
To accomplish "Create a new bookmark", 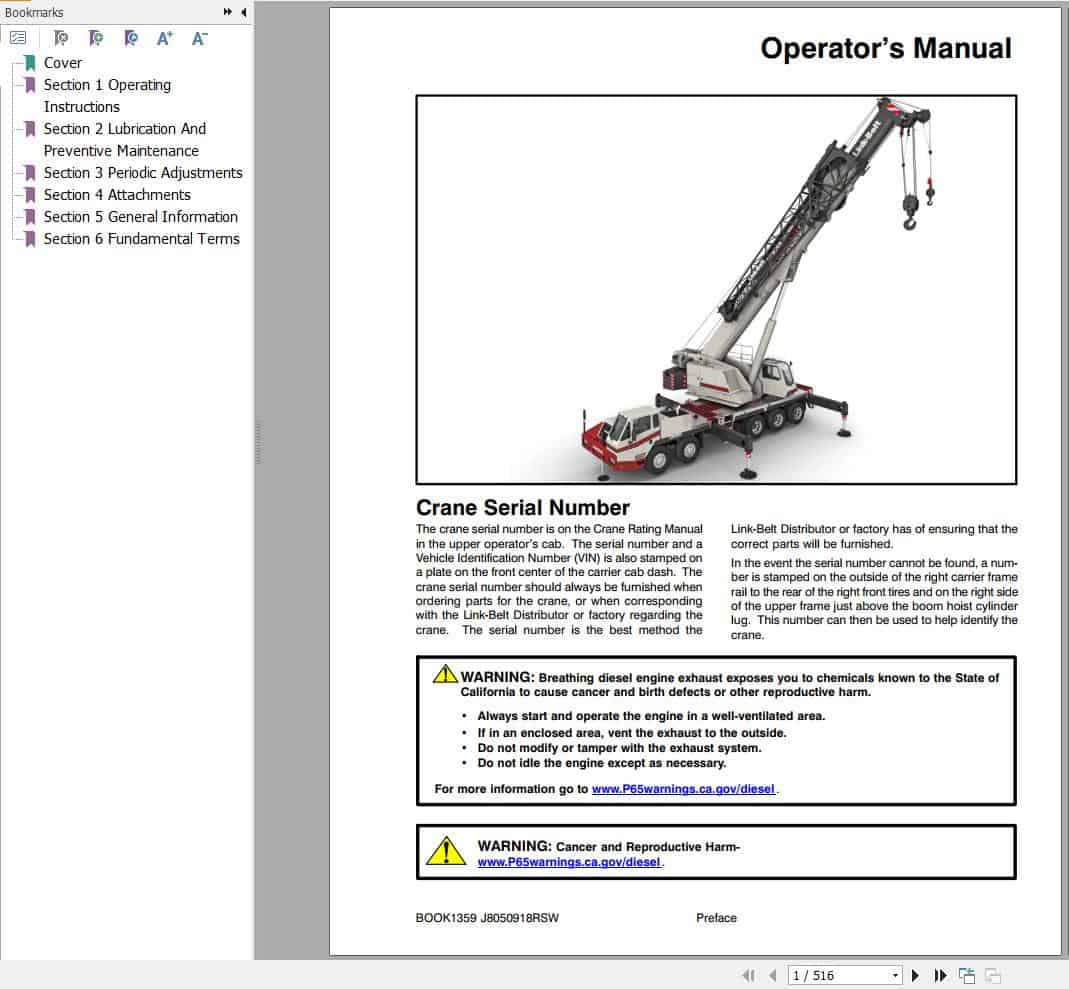I will (96, 38).
